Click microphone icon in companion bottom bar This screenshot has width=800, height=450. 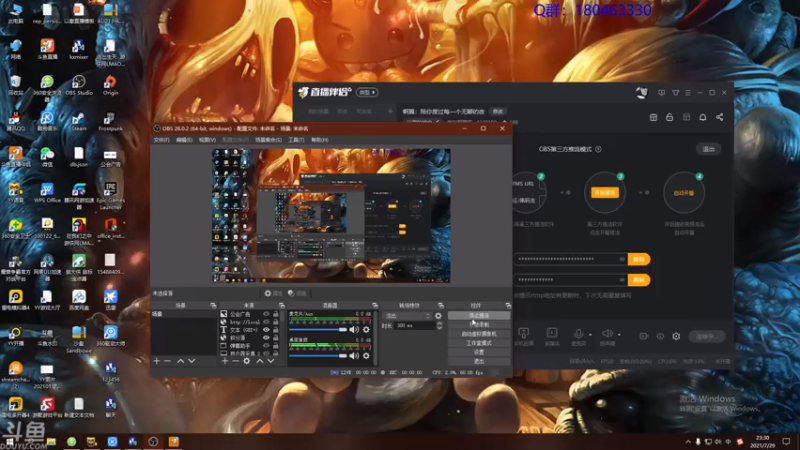(578, 333)
